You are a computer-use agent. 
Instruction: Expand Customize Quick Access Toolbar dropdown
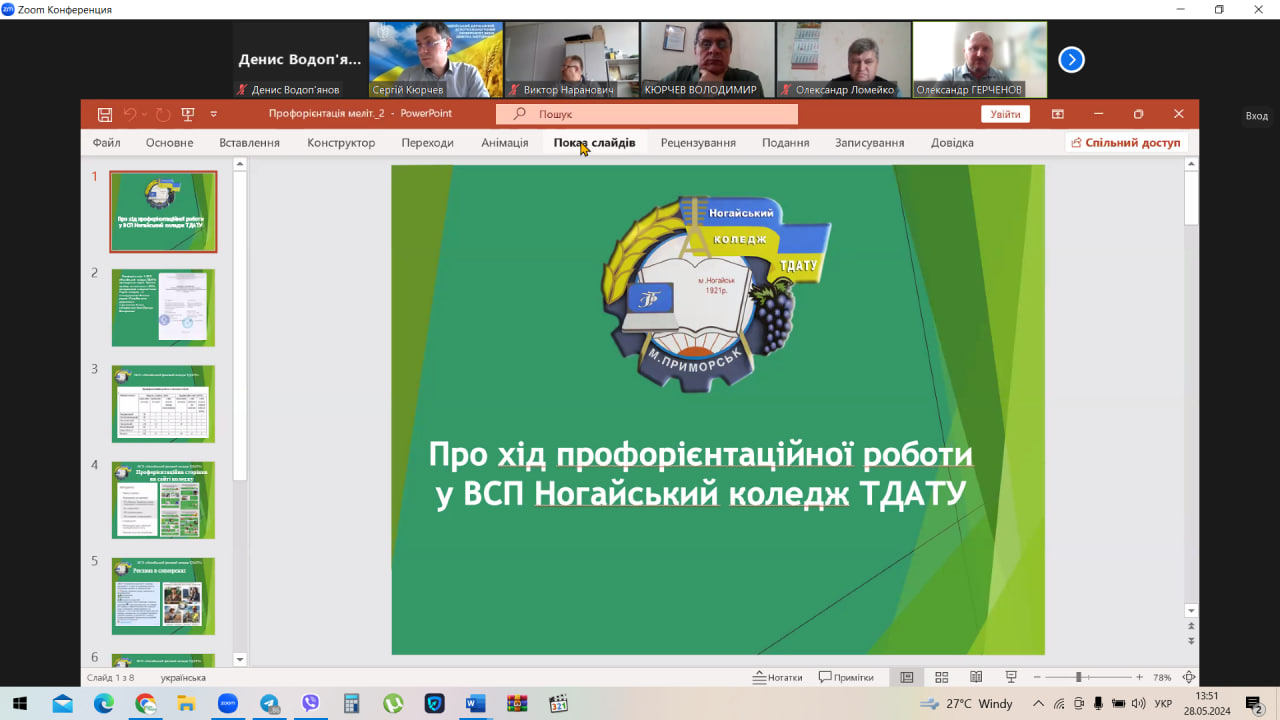click(214, 114)
